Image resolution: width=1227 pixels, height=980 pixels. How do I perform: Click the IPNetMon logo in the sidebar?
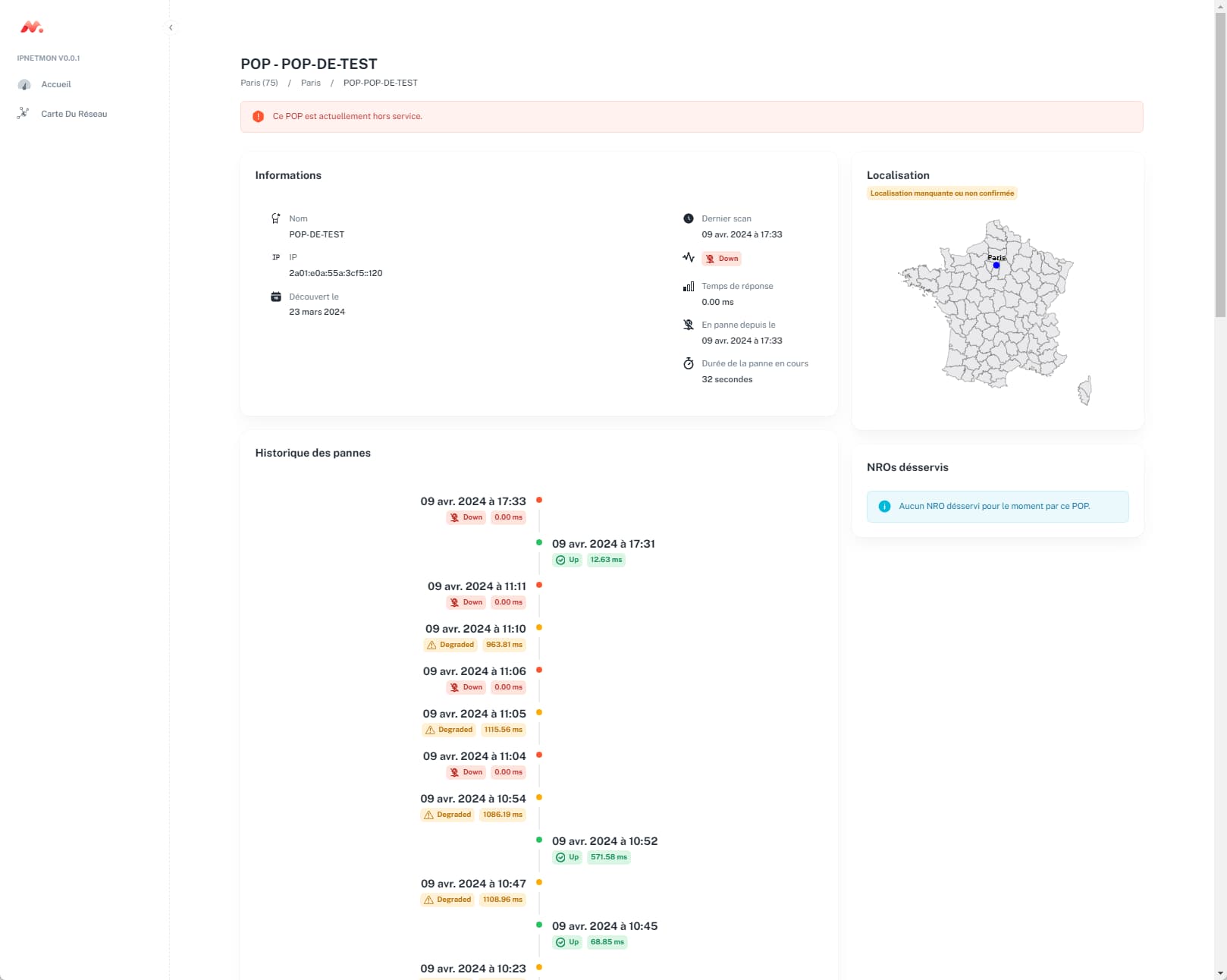pos(31,27)
